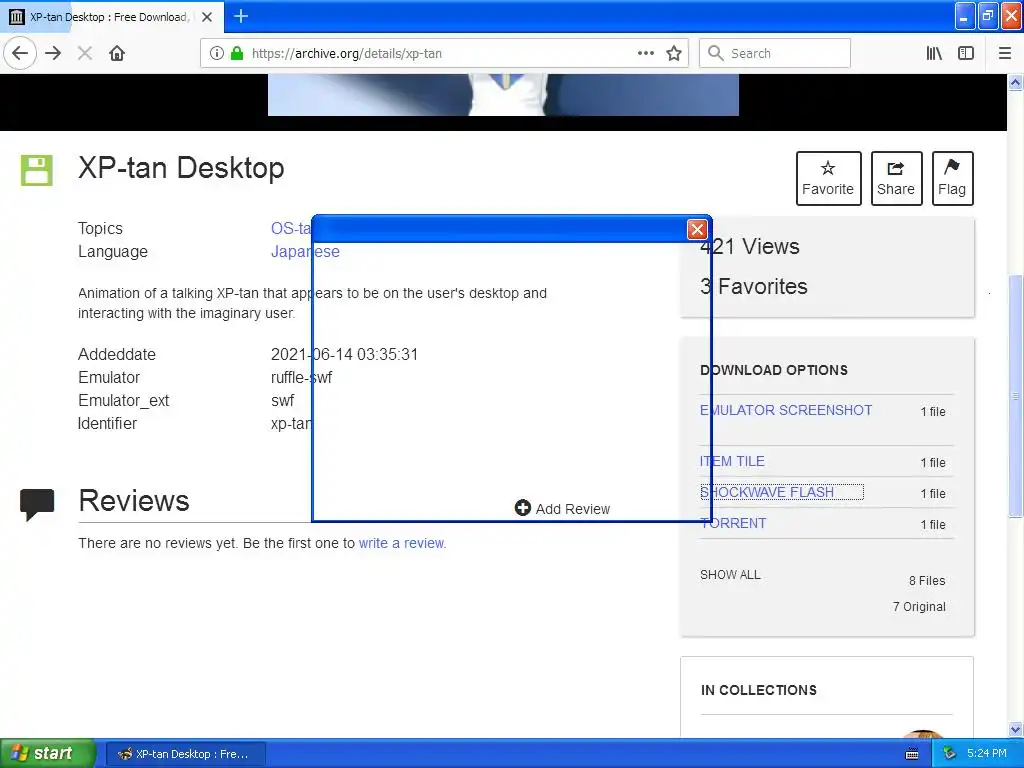Focus the Firefox Search box

tap(775, 54)
